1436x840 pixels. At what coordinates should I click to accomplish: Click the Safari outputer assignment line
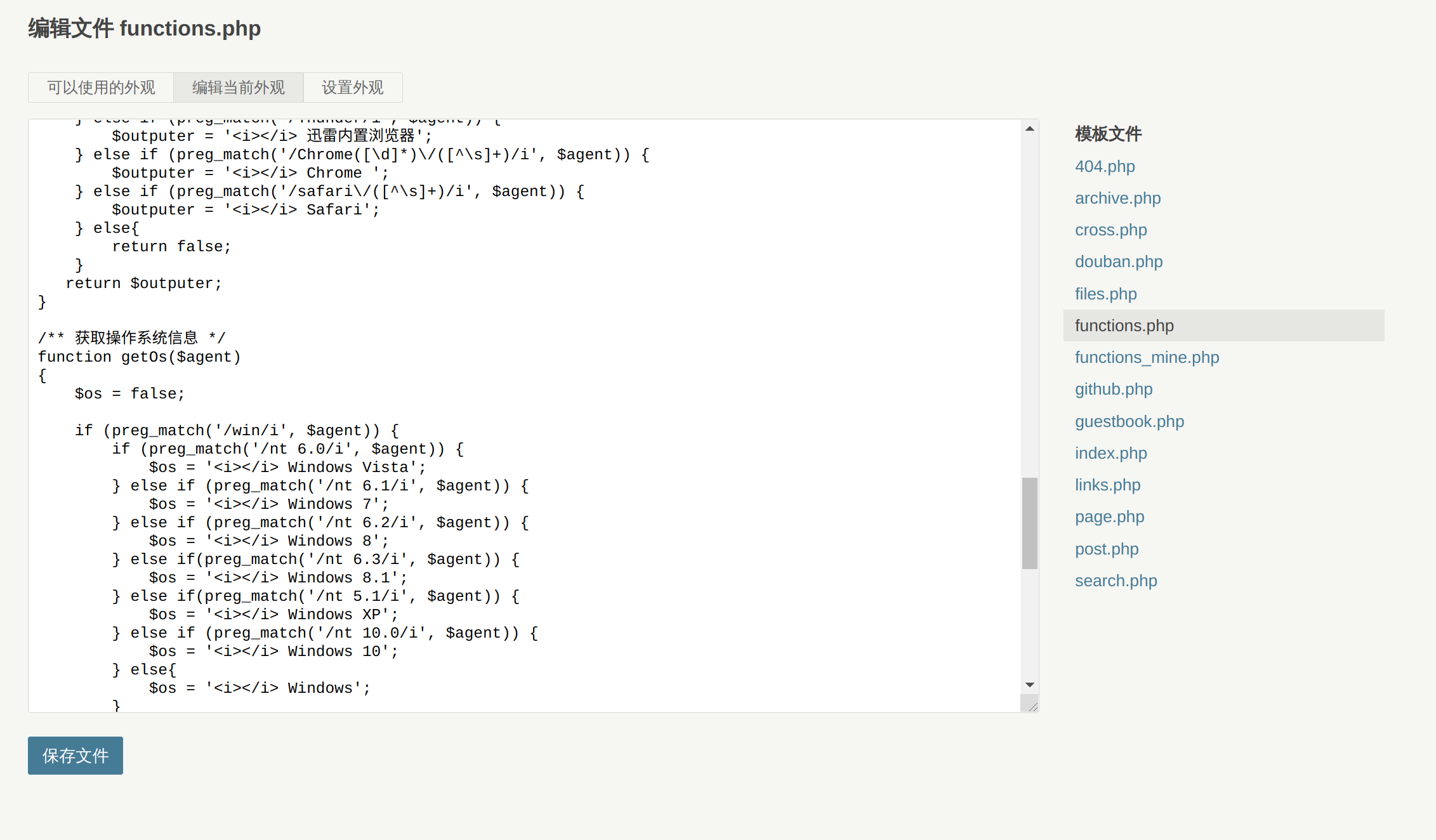tap(246, 209)
